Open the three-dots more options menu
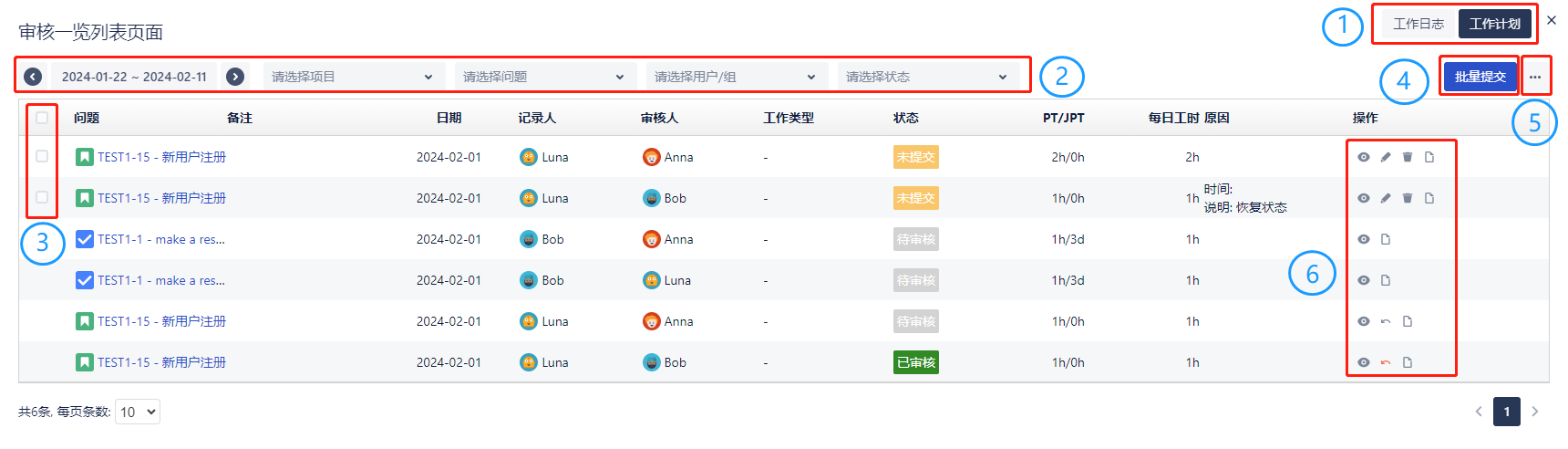 (1535, 77)
